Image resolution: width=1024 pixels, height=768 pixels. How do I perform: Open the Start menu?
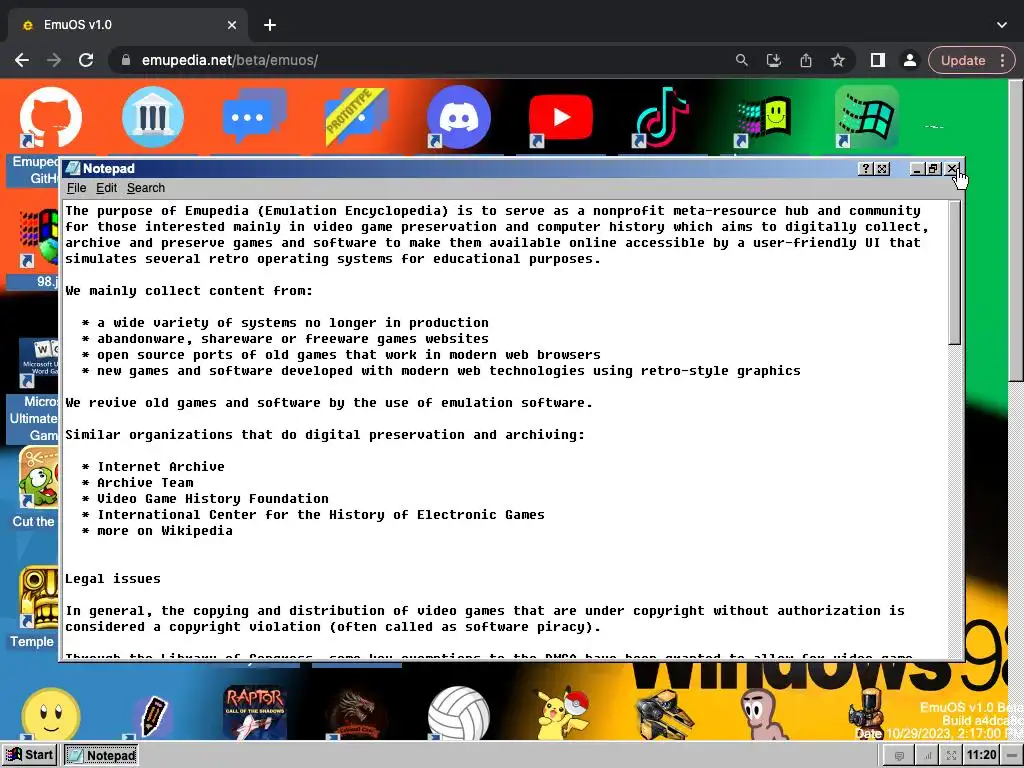click(29, 755)
